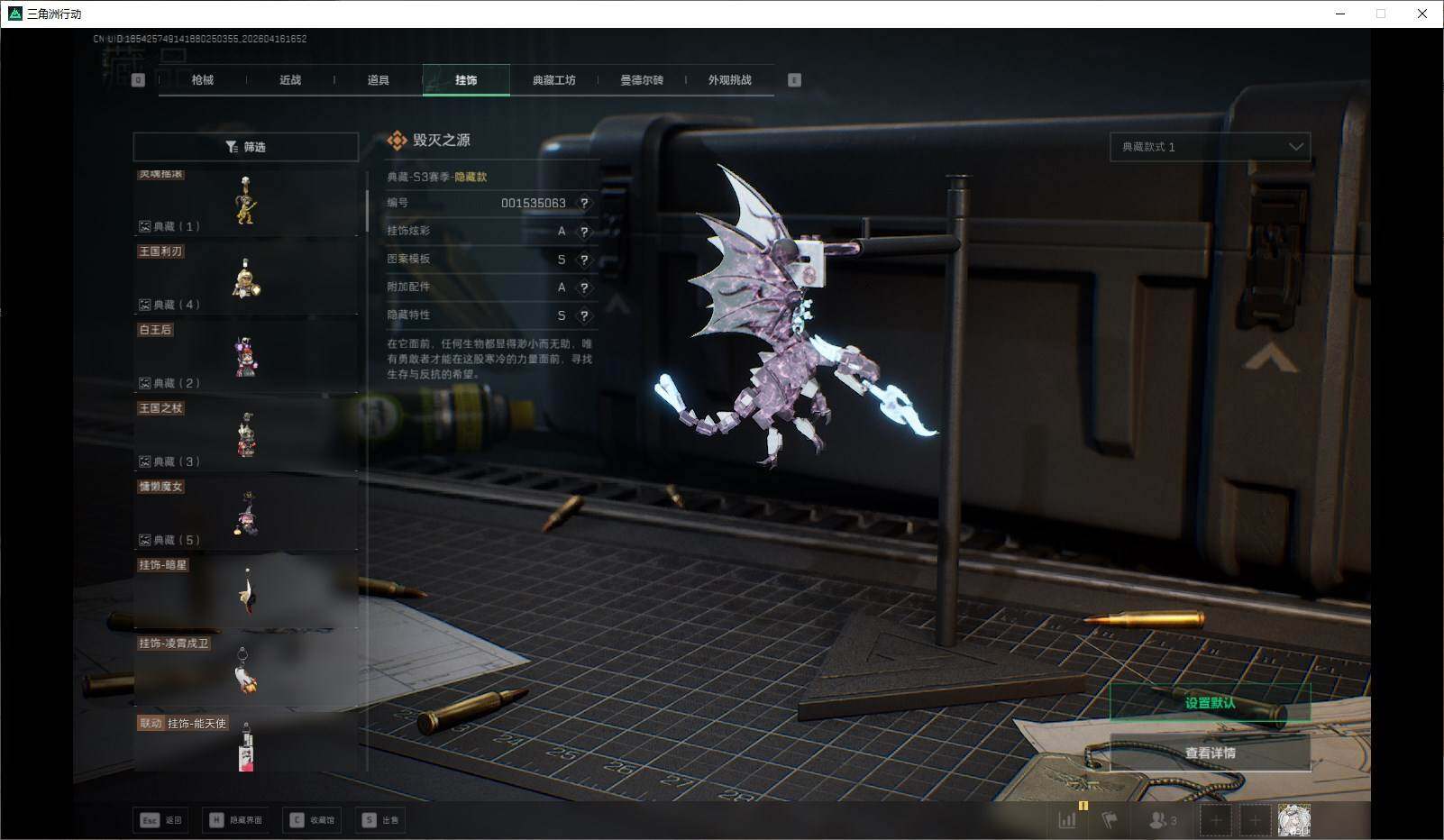Open the 曼德尔砖 tab
The height and width of the screenshot is (840, 1444).
(x=642, y=80)
